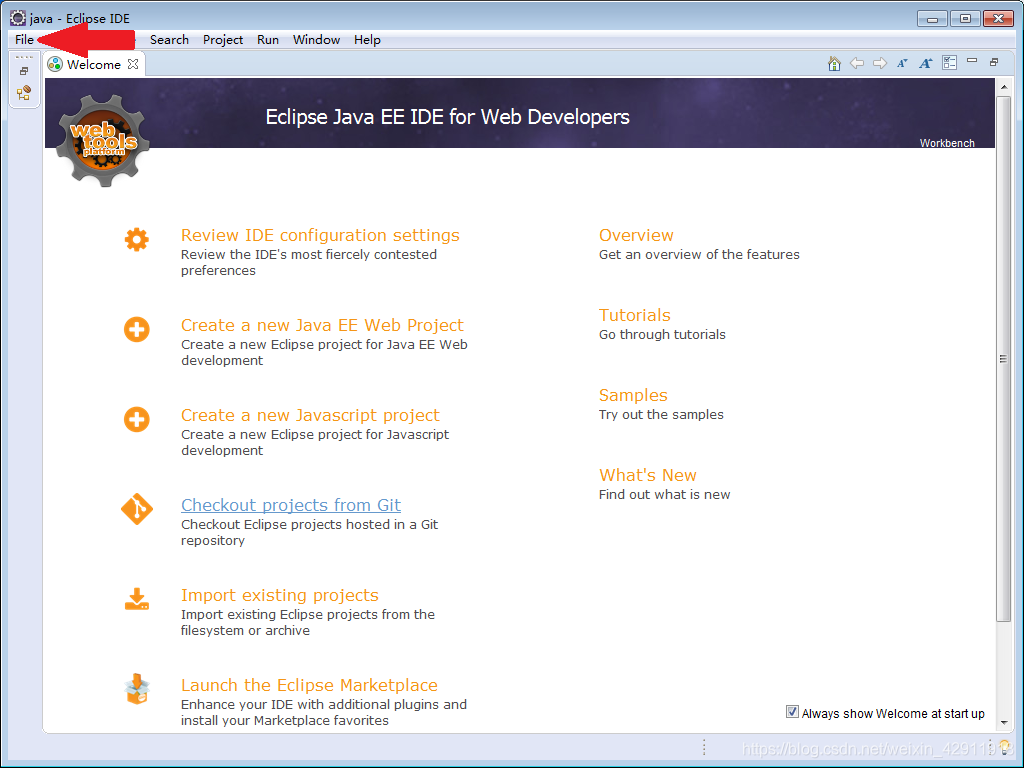
Task: Click the Restore icon in the left trim bar
Action: [24, 71]
